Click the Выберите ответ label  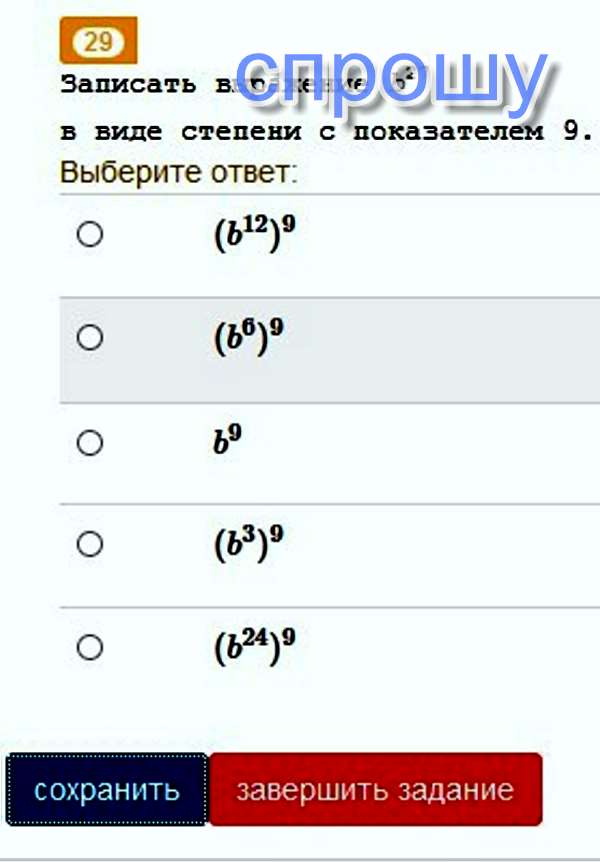point(179,172)
